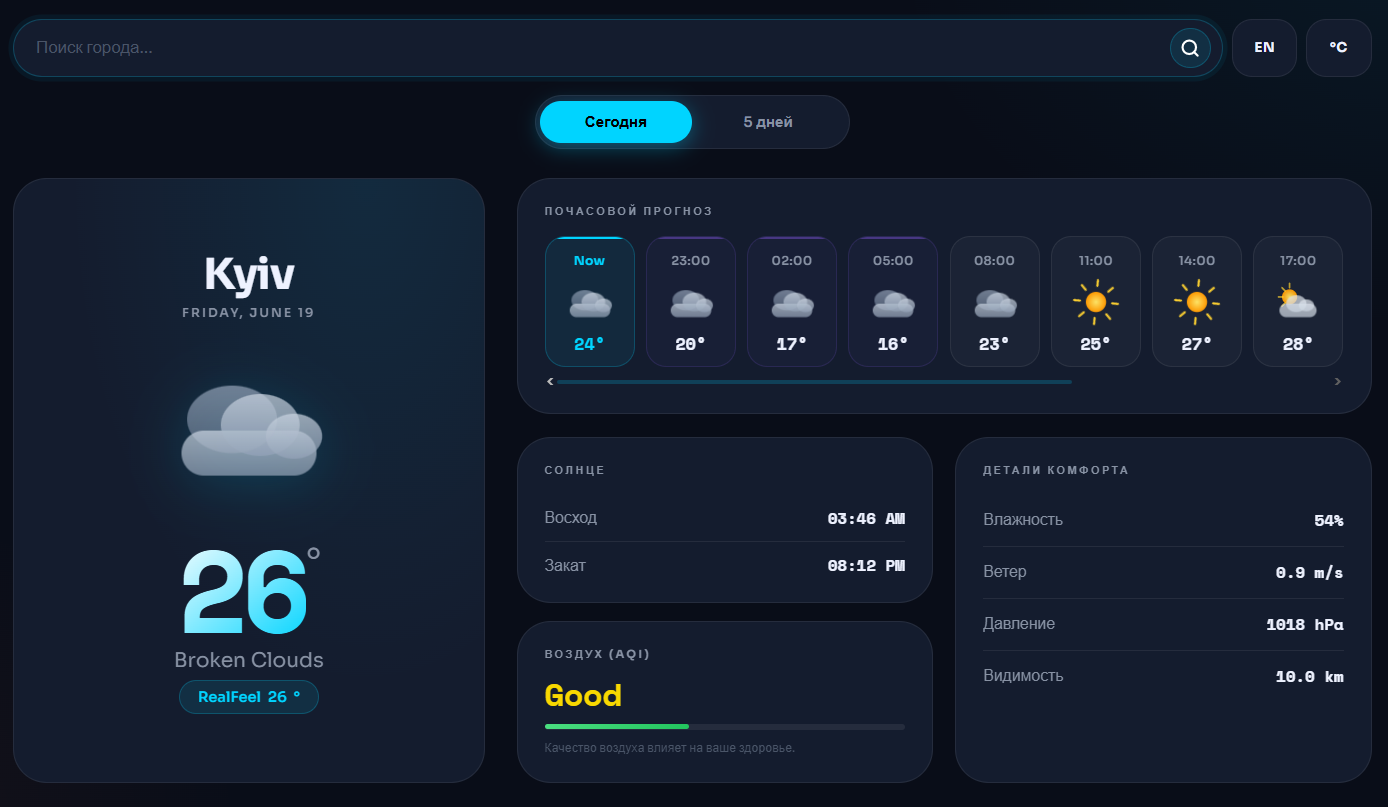The width and height of the screenshot is (1388, 807).
Task: Click the СОЛНЦЕ card heading
Action: tap(575, 470)
